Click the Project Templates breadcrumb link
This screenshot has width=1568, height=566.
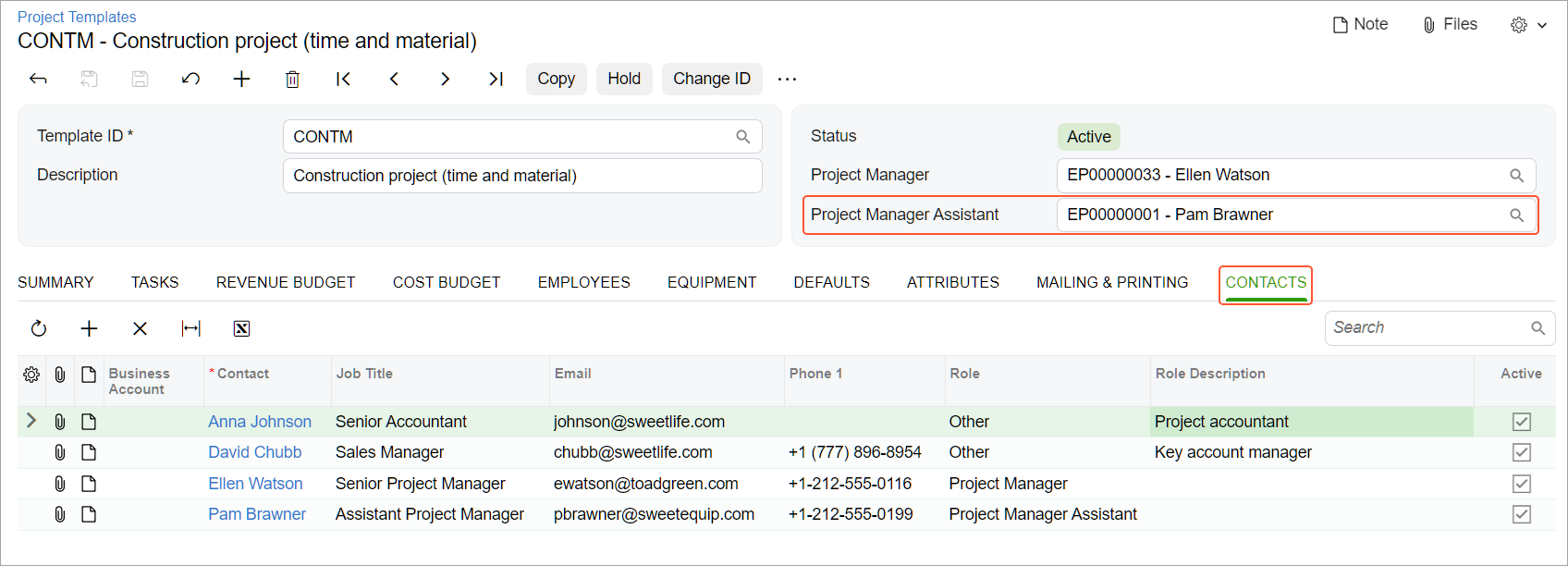77,17
